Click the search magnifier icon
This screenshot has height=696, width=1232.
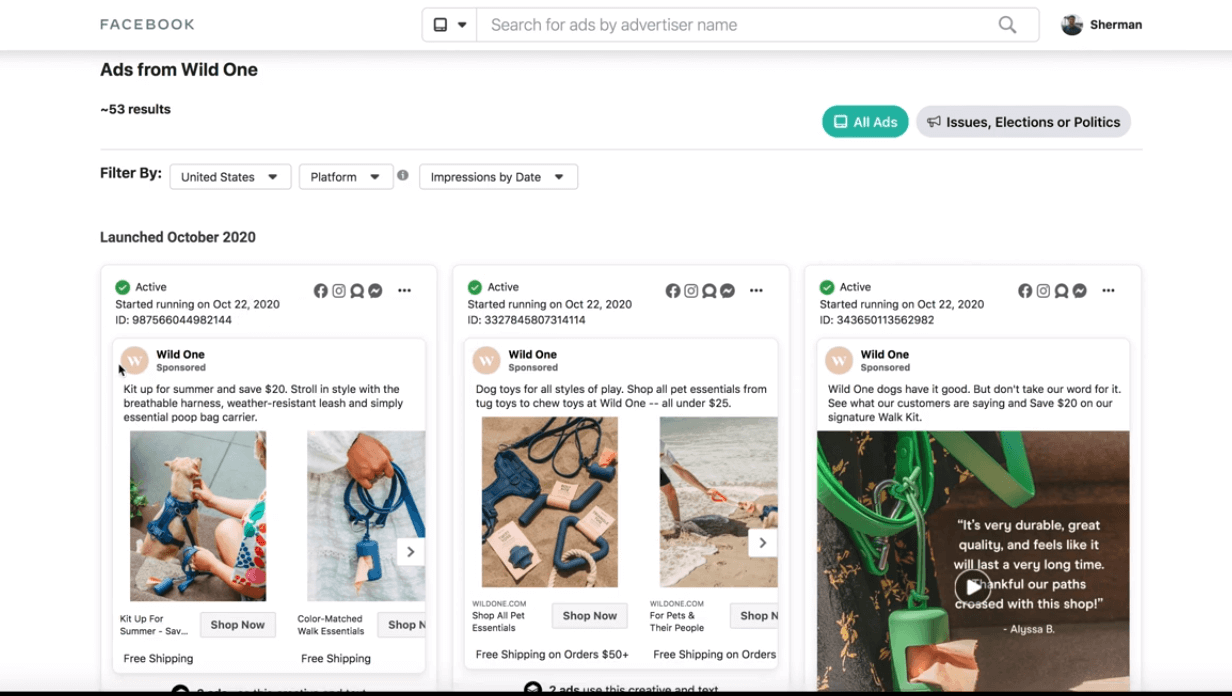pyautogui.click(x=1007, y=25)
